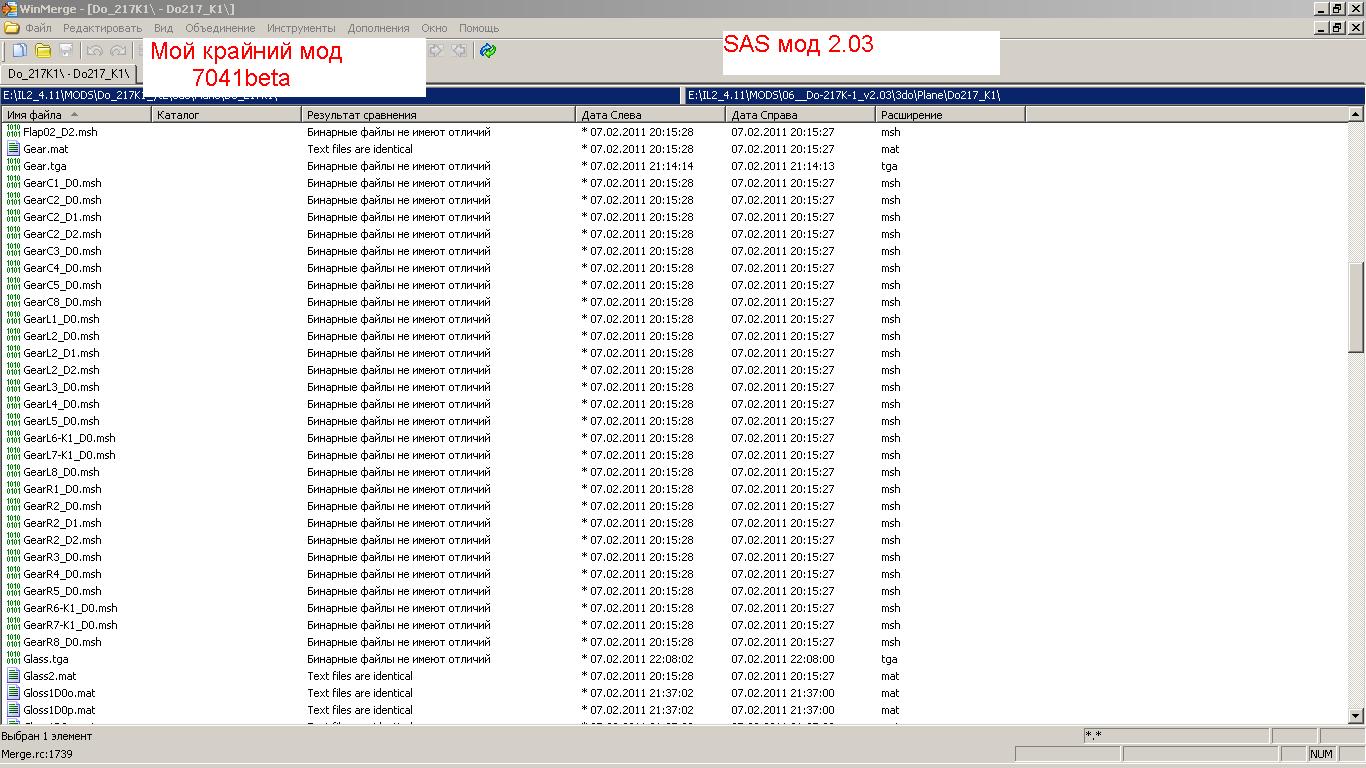Select the file name GearR8_D0.msh

click(x=62, y=642)
